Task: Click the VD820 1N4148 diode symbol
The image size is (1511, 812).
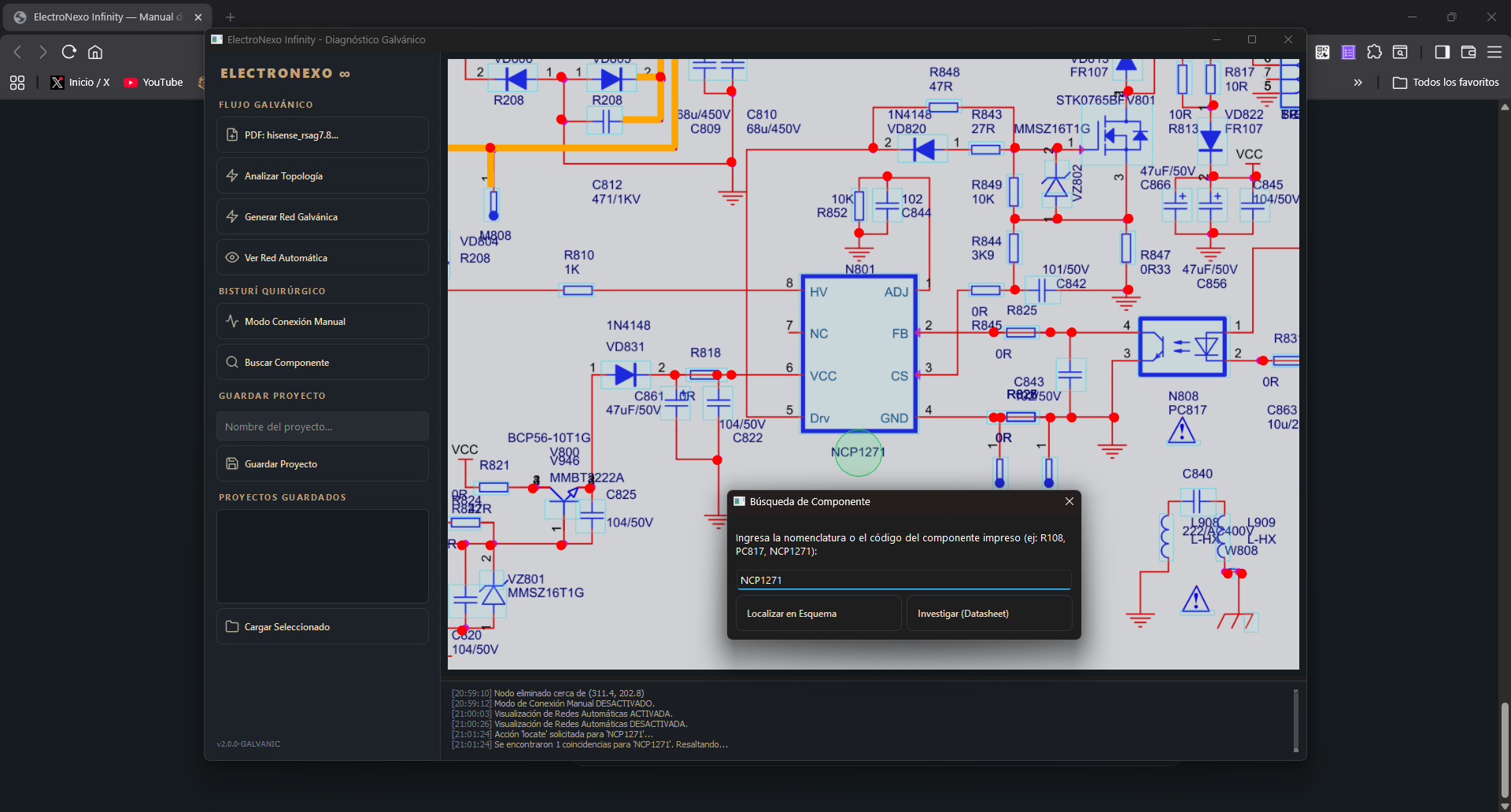Action: tap(923, 149)
